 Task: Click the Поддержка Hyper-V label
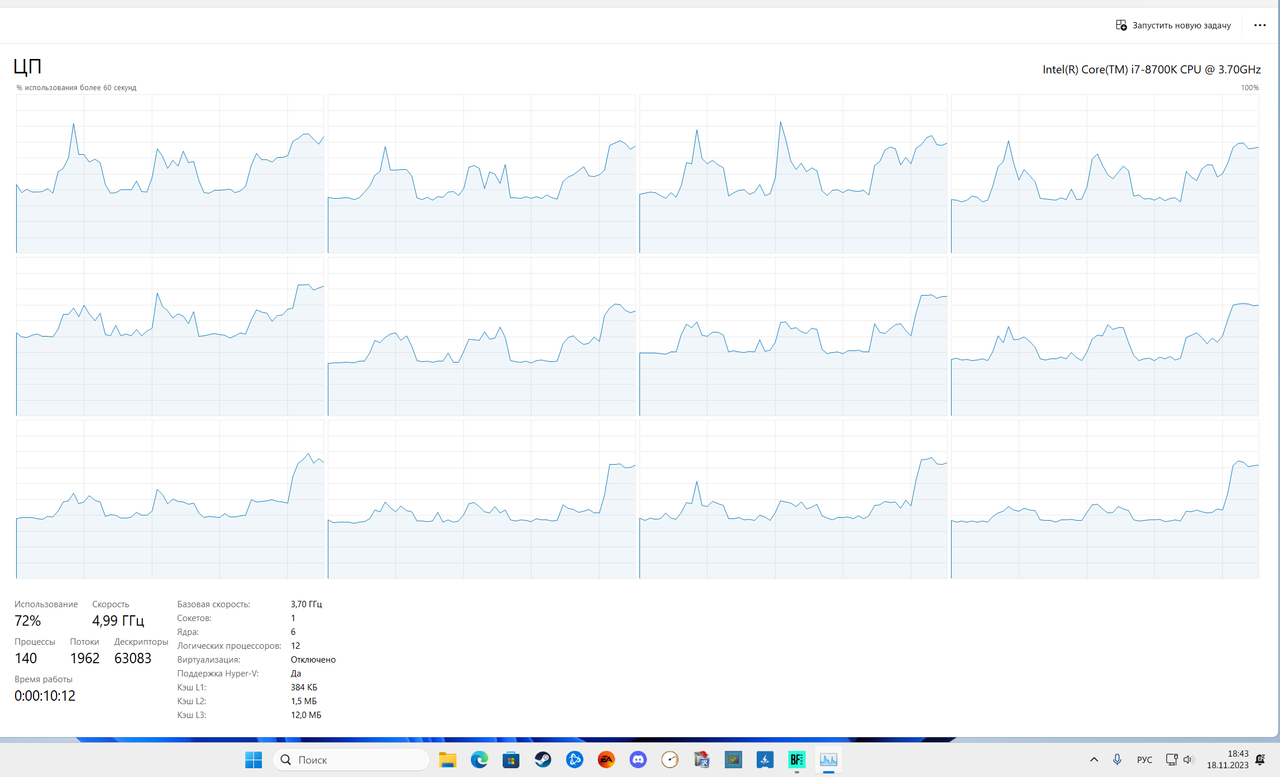point(218,674)
